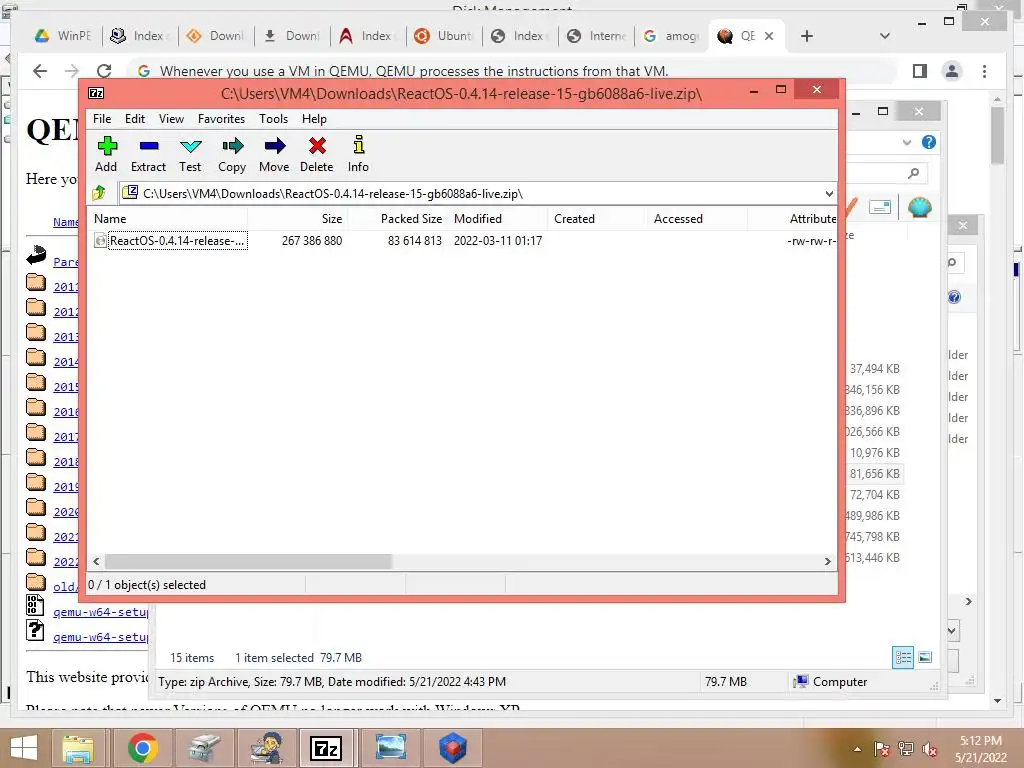Open the Favorites menu in 7-Zip

(x=221, y=119)
